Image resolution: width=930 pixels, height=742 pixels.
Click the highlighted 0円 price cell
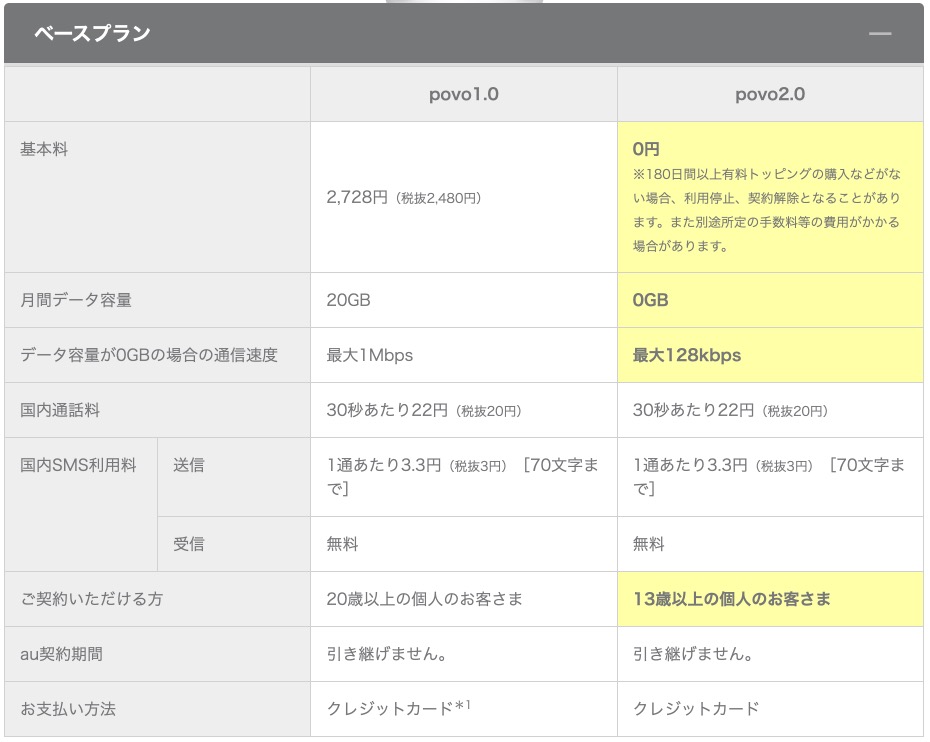[646, 149]
